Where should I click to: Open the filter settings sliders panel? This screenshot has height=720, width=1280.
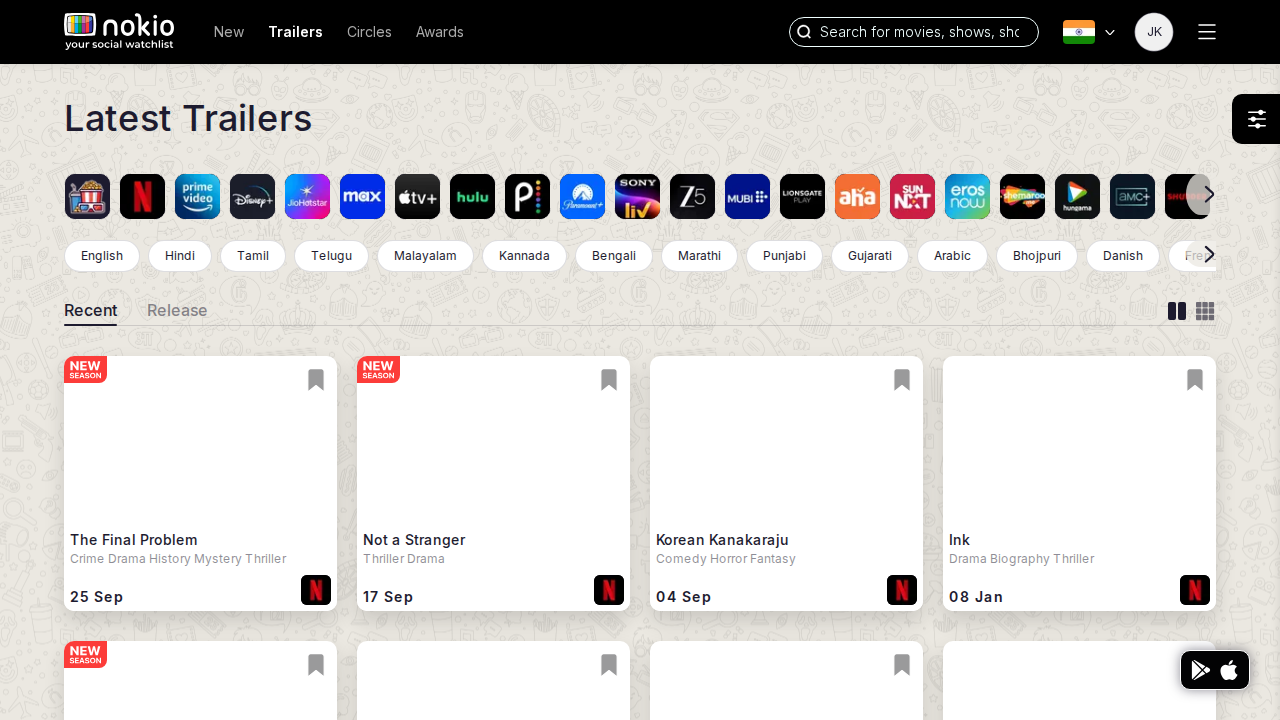[1257, 119]
